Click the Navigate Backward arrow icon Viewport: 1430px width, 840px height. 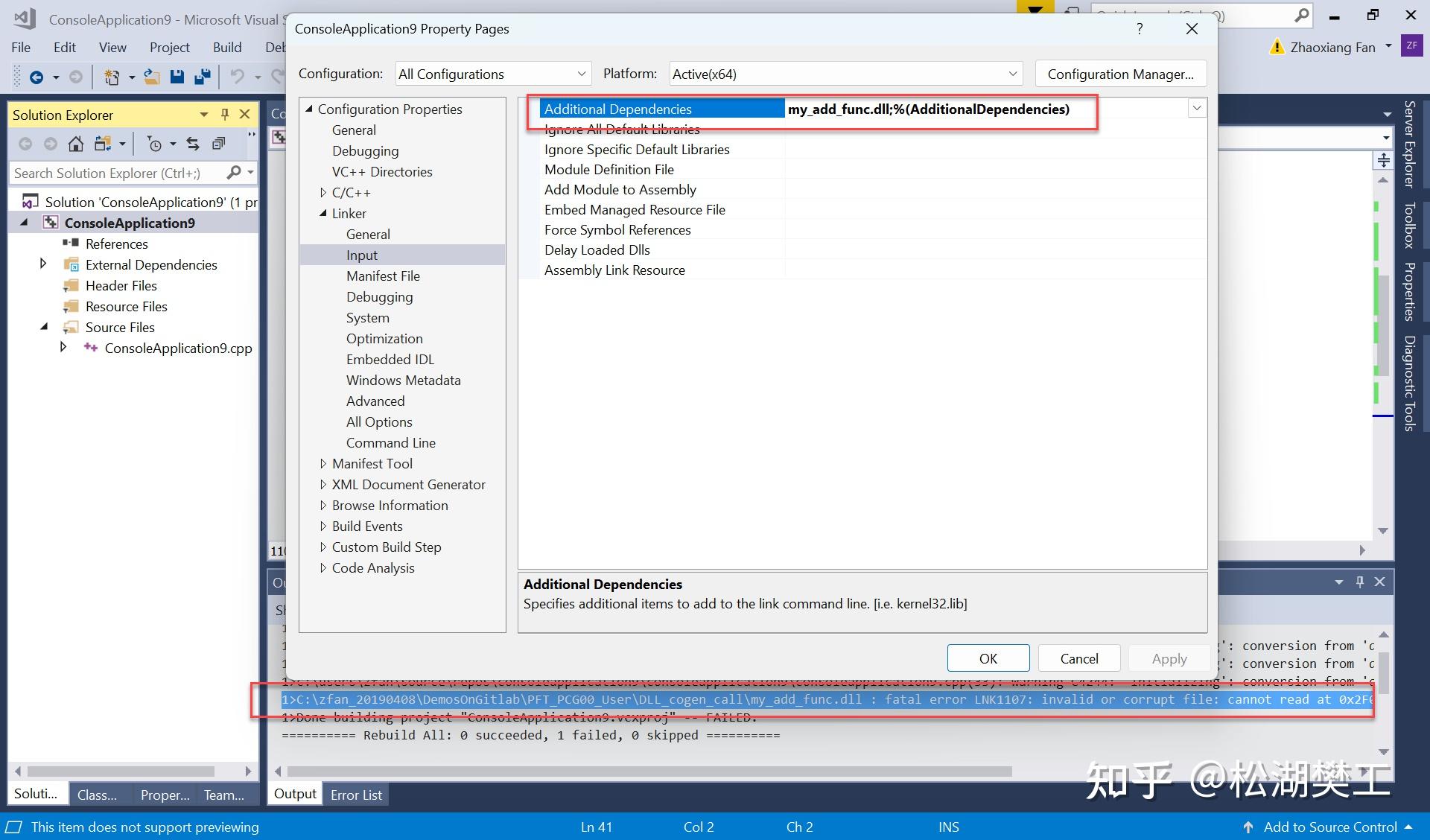pyautogui.click(x=36, y=77)
